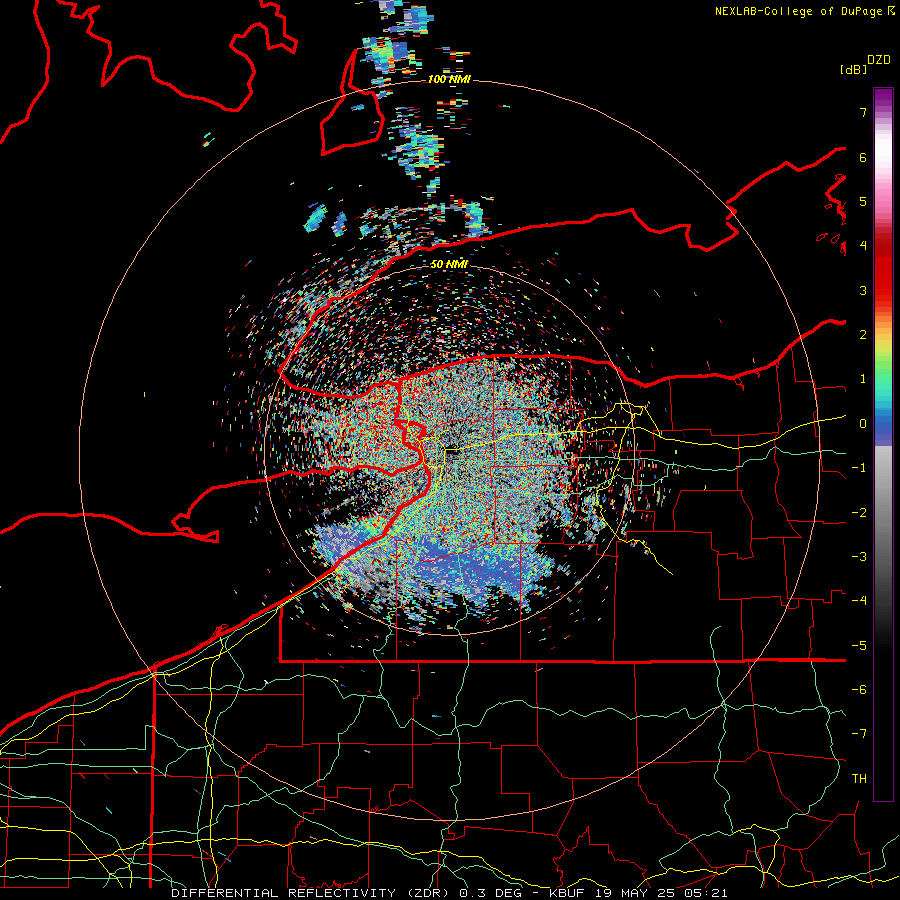Click the -7 dB scale label
Viewport: 900px width, 900px height.
point(859,734)
